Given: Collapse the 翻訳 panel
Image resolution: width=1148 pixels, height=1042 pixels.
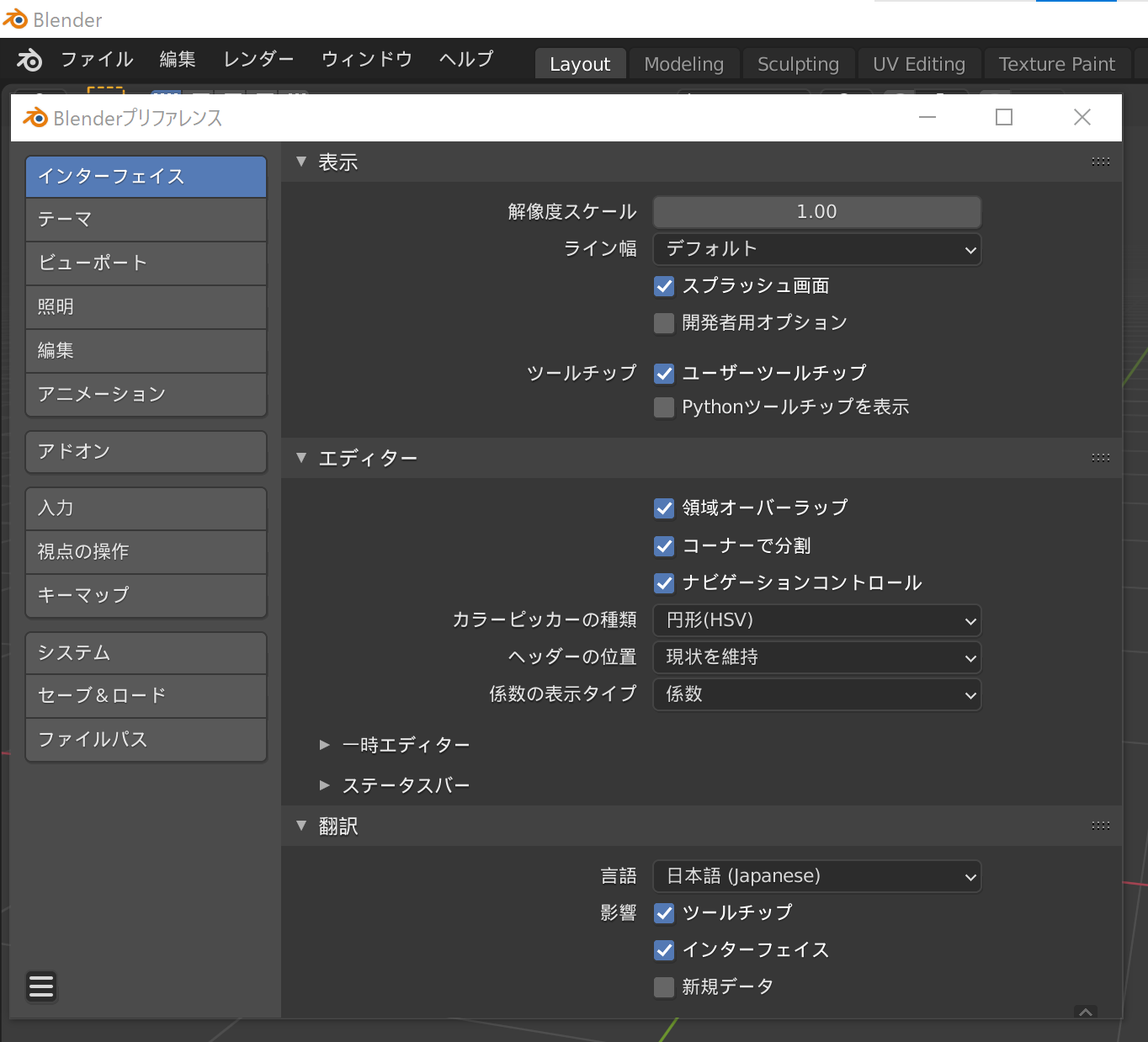Looking at the screenshot, I should 301,826.
